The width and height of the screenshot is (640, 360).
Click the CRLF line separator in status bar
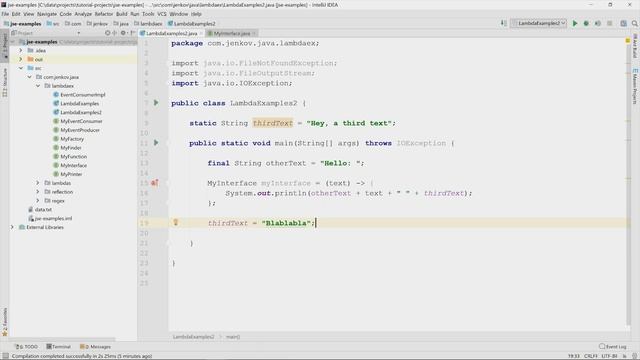pos(591,356)
